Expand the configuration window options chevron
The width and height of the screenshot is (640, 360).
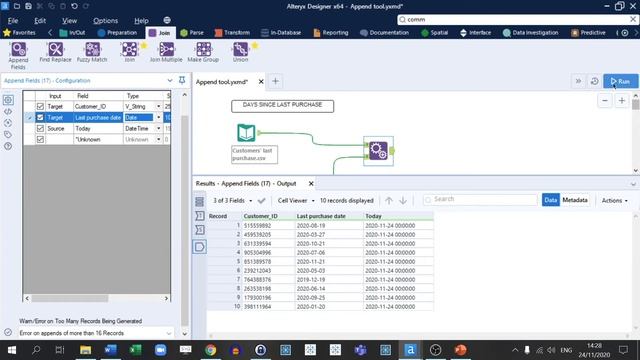[170, 80]
